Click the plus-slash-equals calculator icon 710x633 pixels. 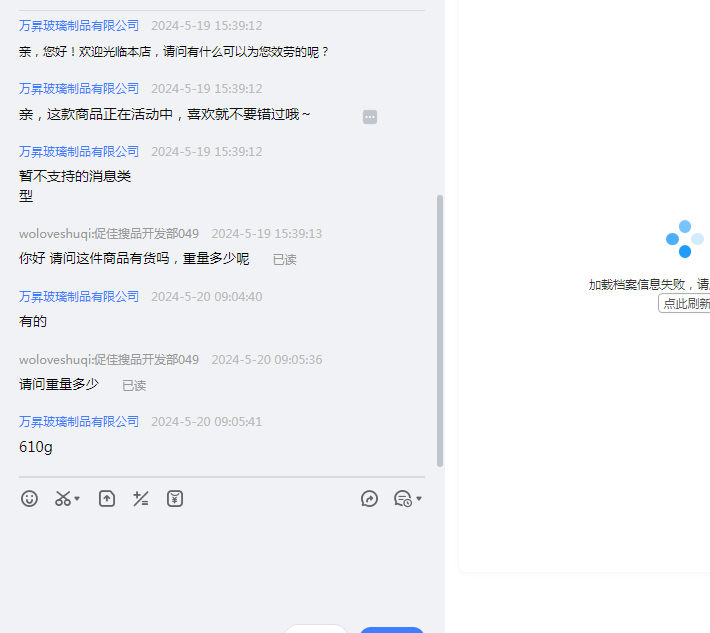pos(141,498)
